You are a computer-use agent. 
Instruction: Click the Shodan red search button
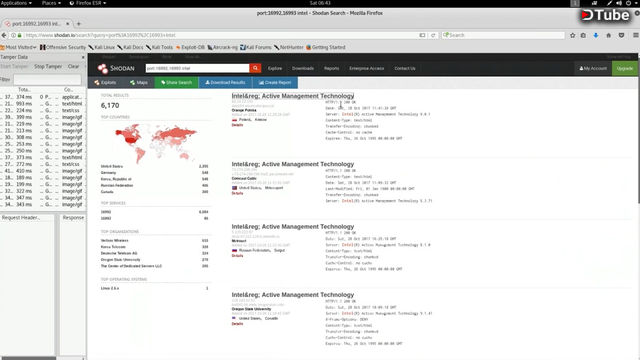(256, 68)
